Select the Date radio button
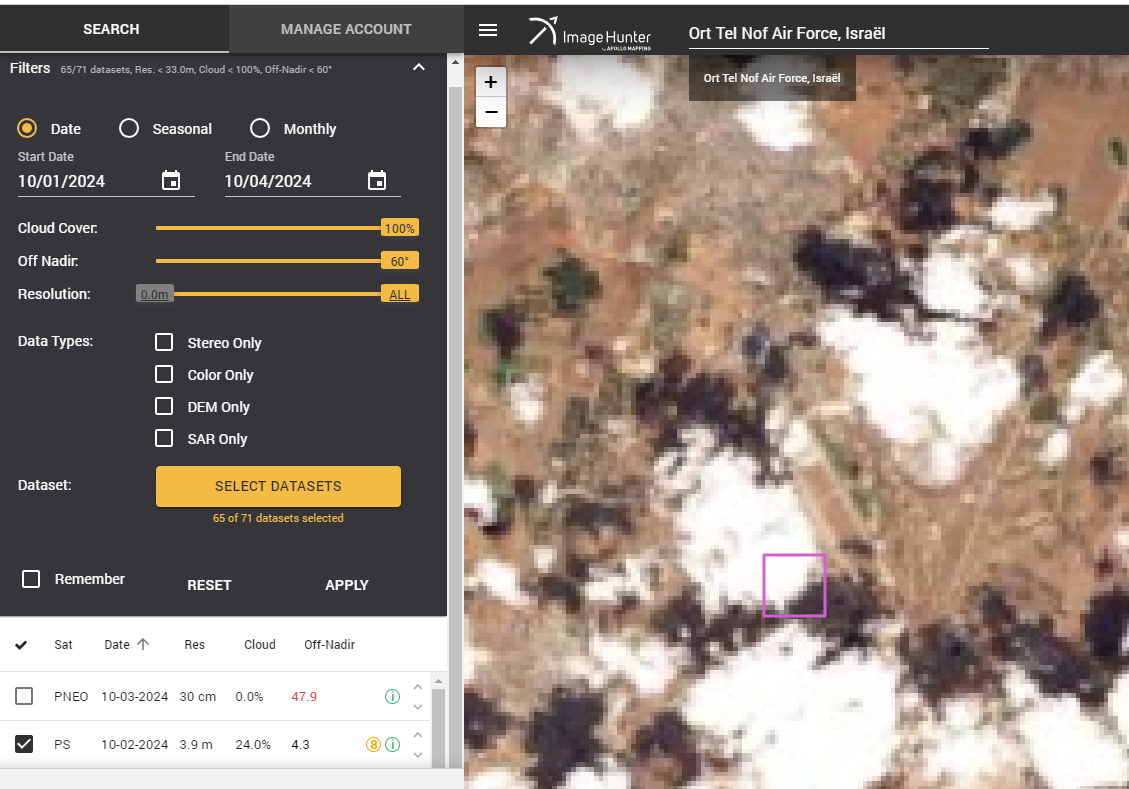The width and height of the screenshot is (1129, 789). pos(27,128)
